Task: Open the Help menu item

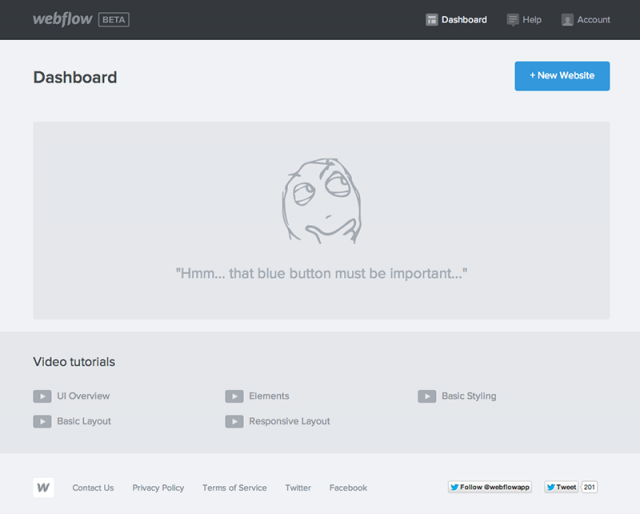Action: click(532, 19)
